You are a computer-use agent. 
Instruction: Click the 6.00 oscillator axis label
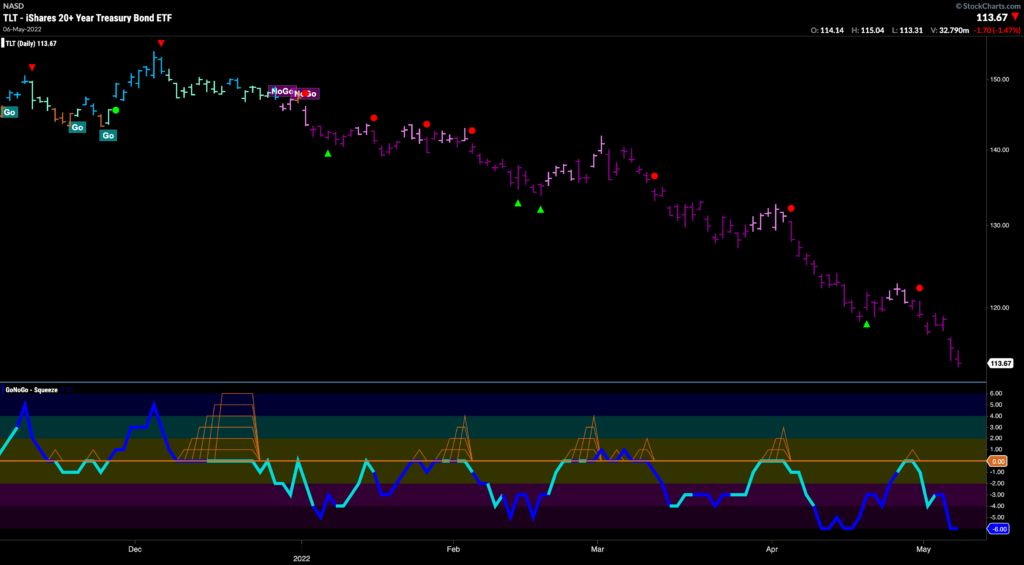[996, 393]
